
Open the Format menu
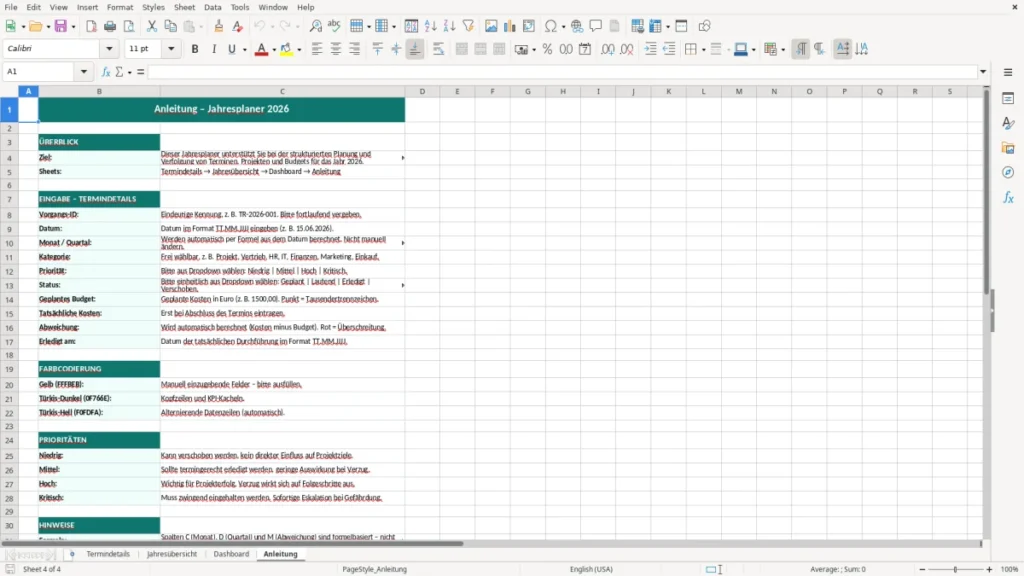120,7
